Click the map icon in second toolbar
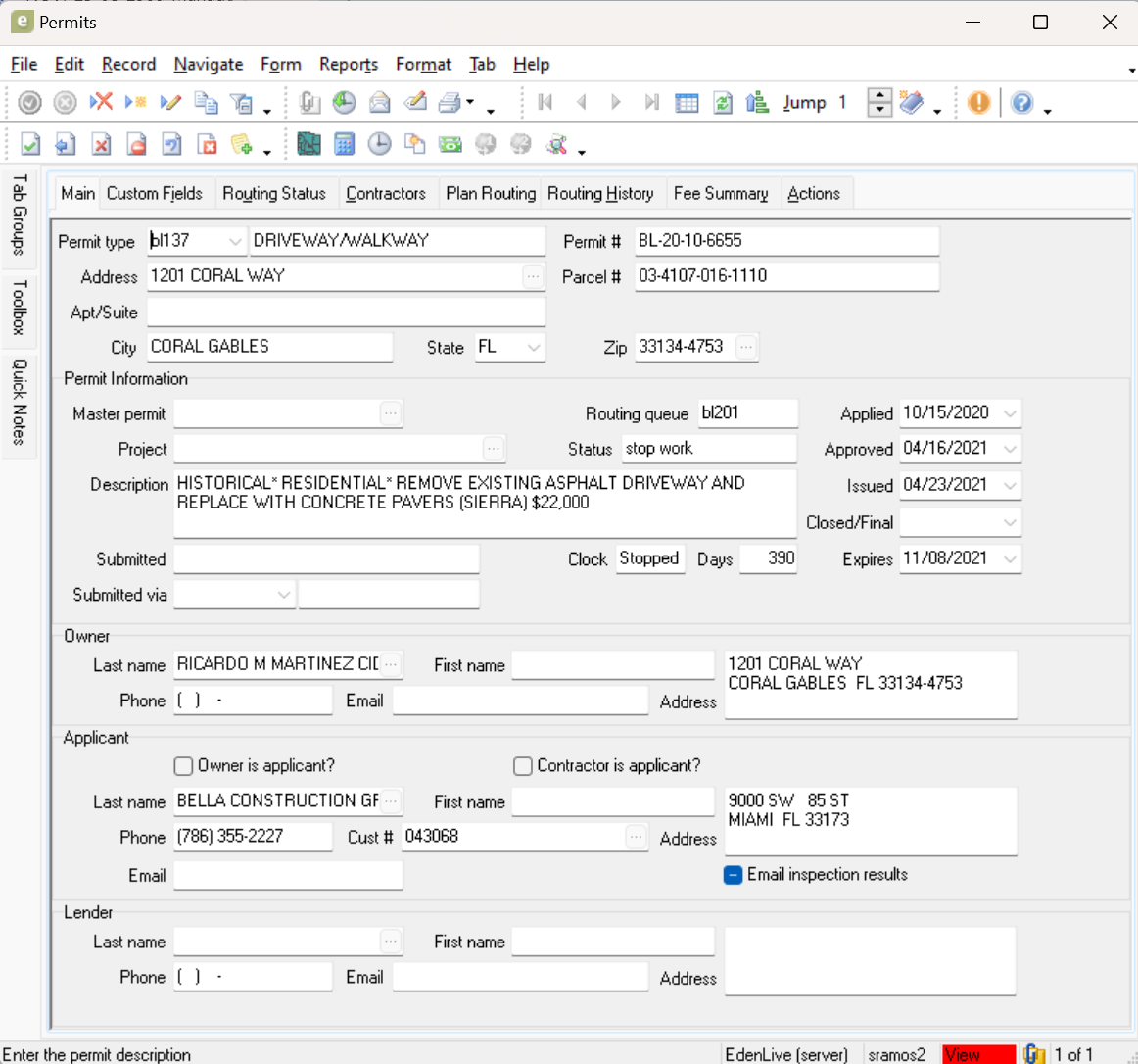 308,145
